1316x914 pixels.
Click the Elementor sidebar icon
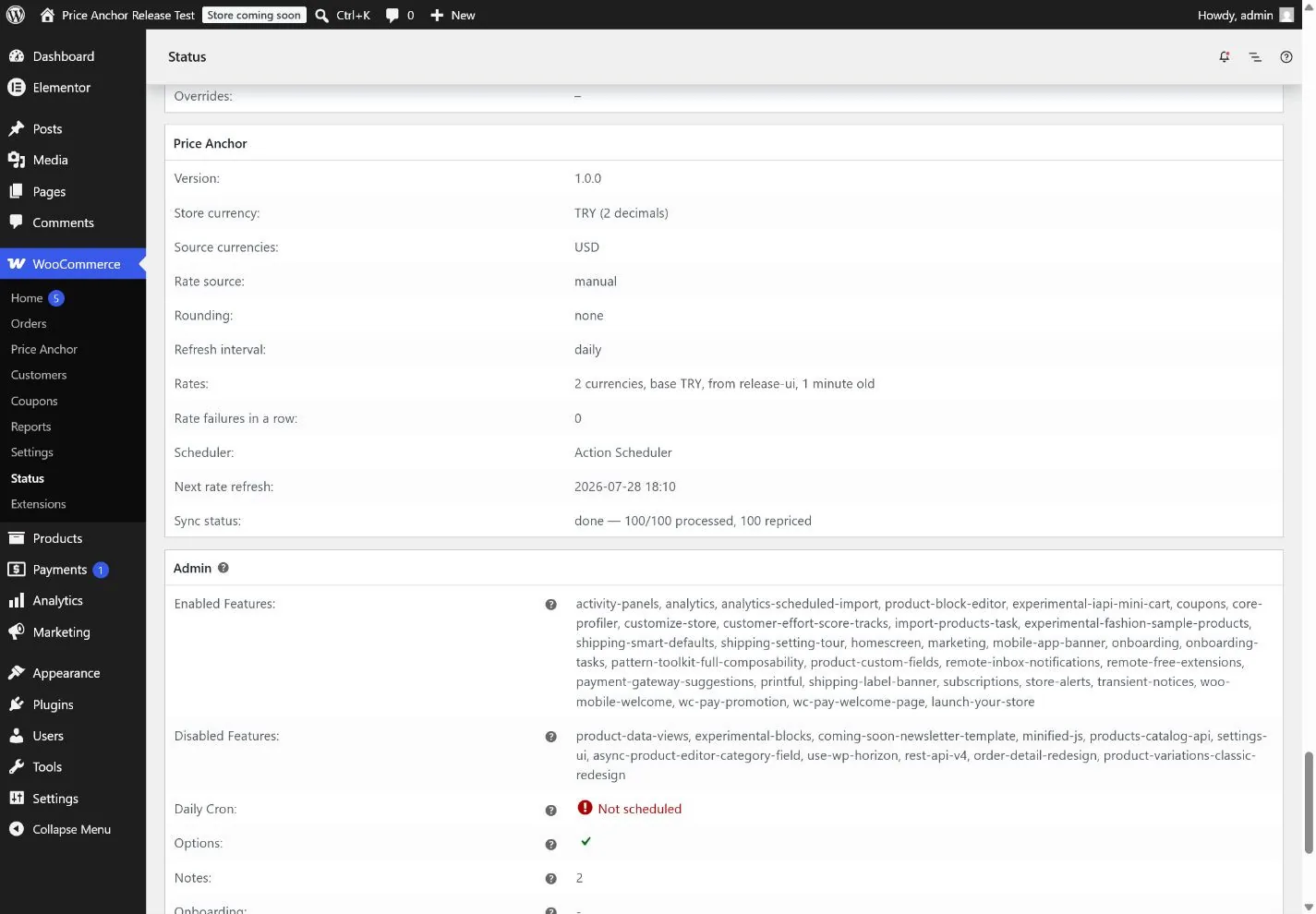[16, 87]
